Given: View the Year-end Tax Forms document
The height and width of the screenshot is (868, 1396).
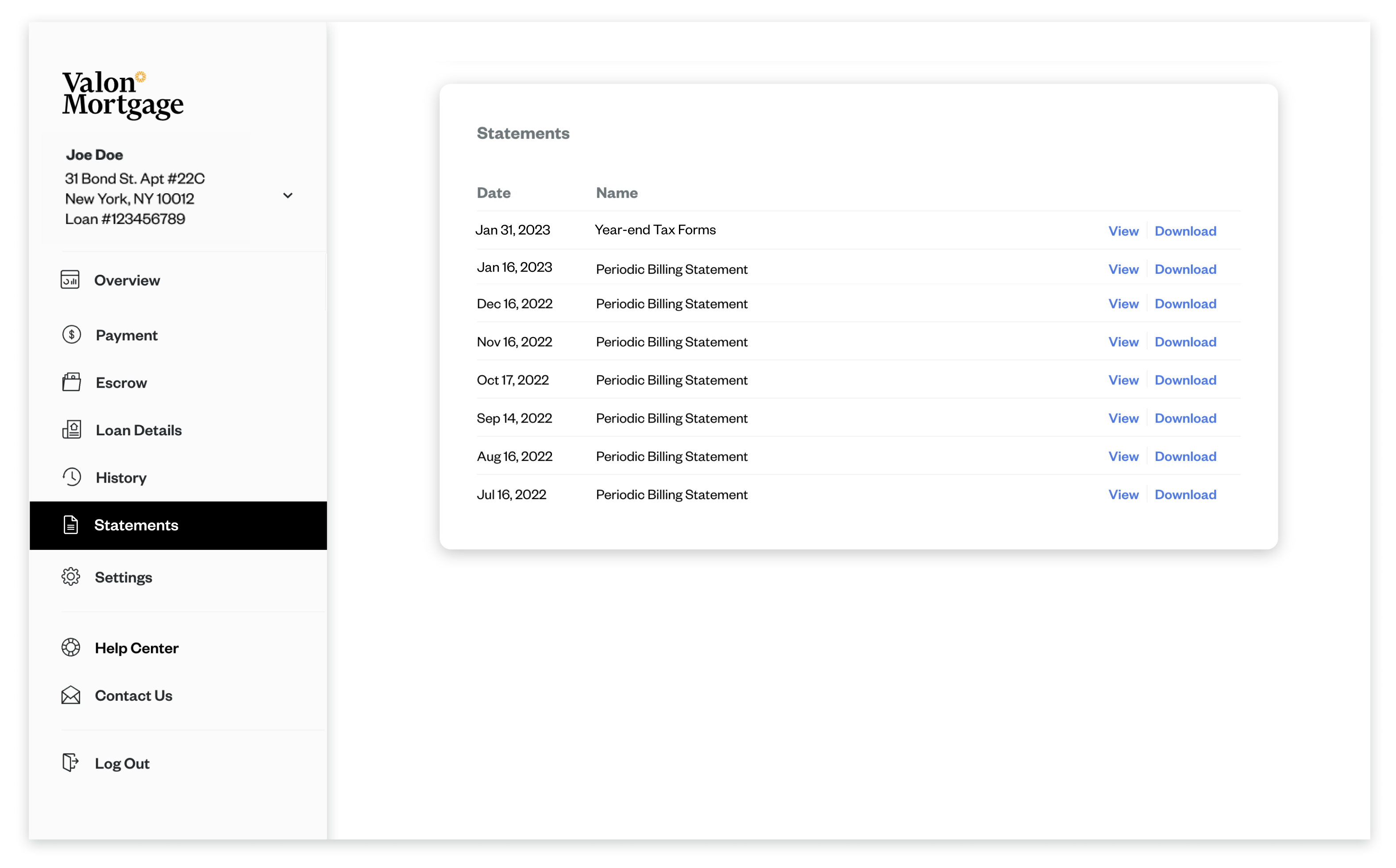Looking at the screenshot, I should coord(1122,231).
